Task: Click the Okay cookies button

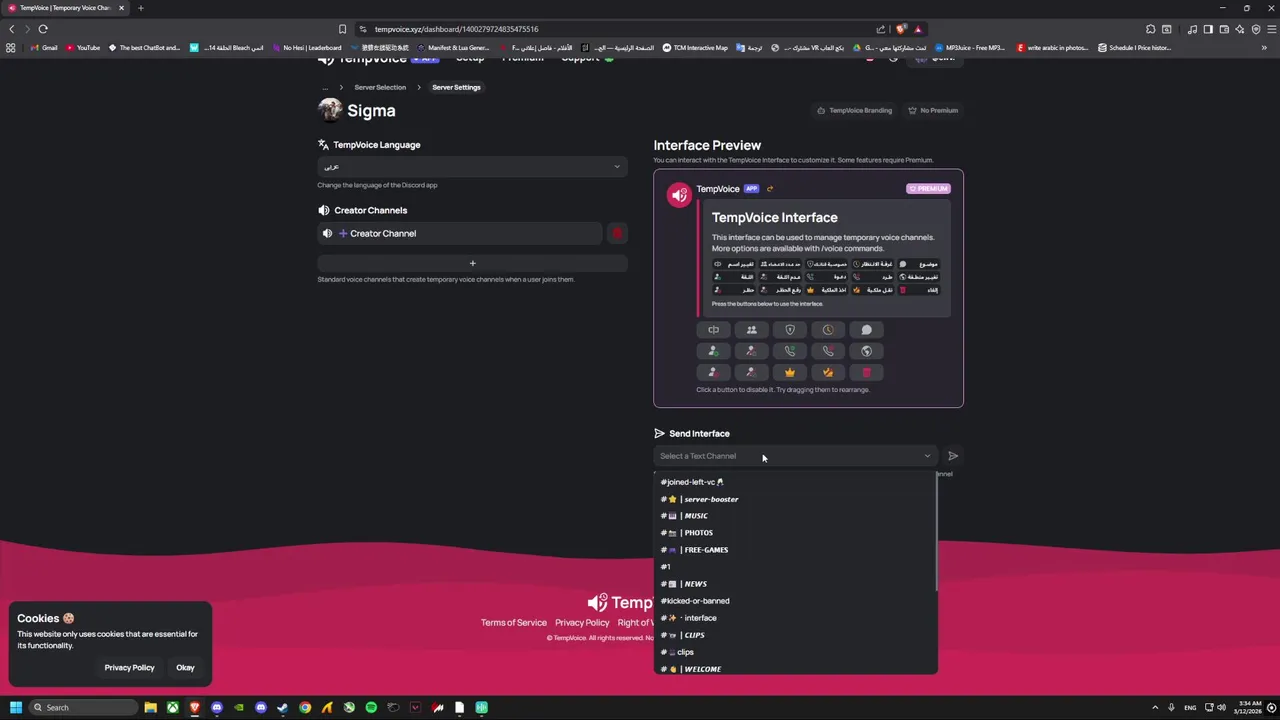Action: (x=185, y=667)
